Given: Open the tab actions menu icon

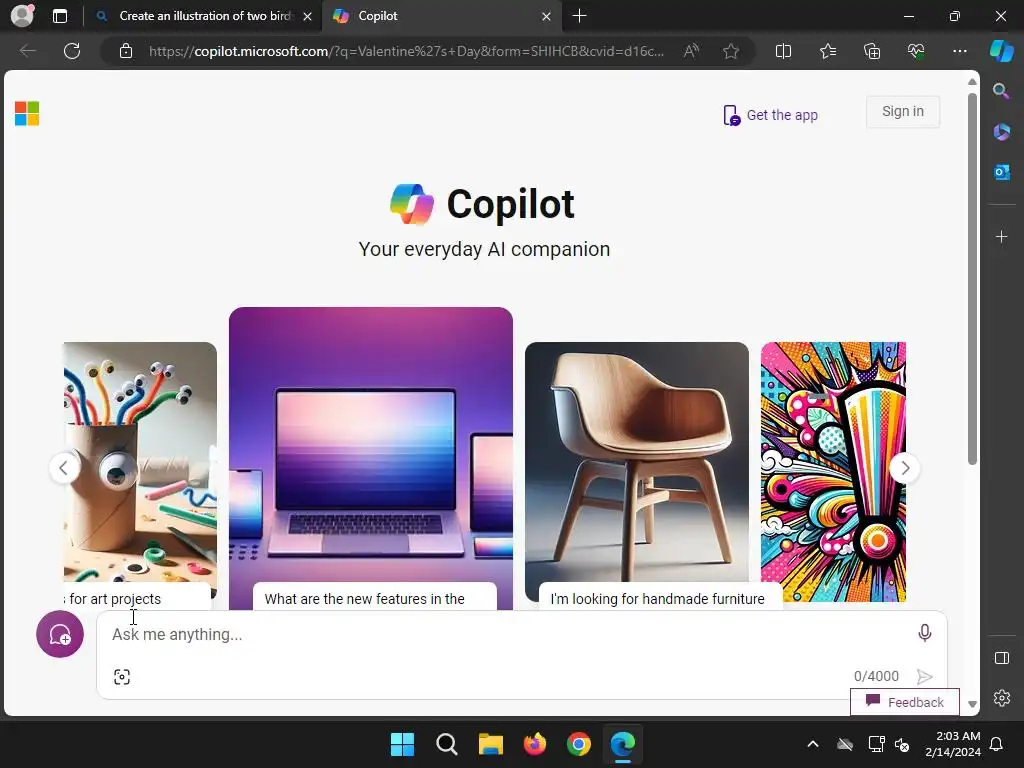Looking at the screenshot, I should [x=60, y=16].
